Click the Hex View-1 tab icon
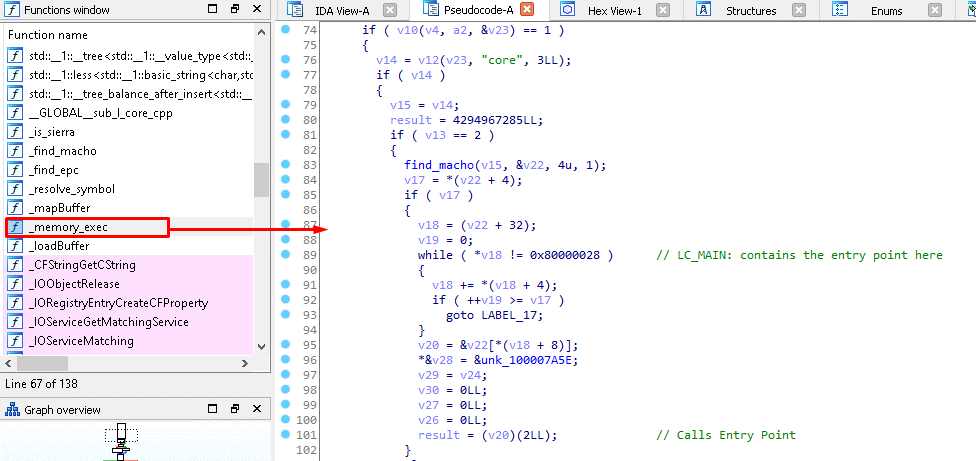Screen dimensions: 976x461 click(567, 10)
